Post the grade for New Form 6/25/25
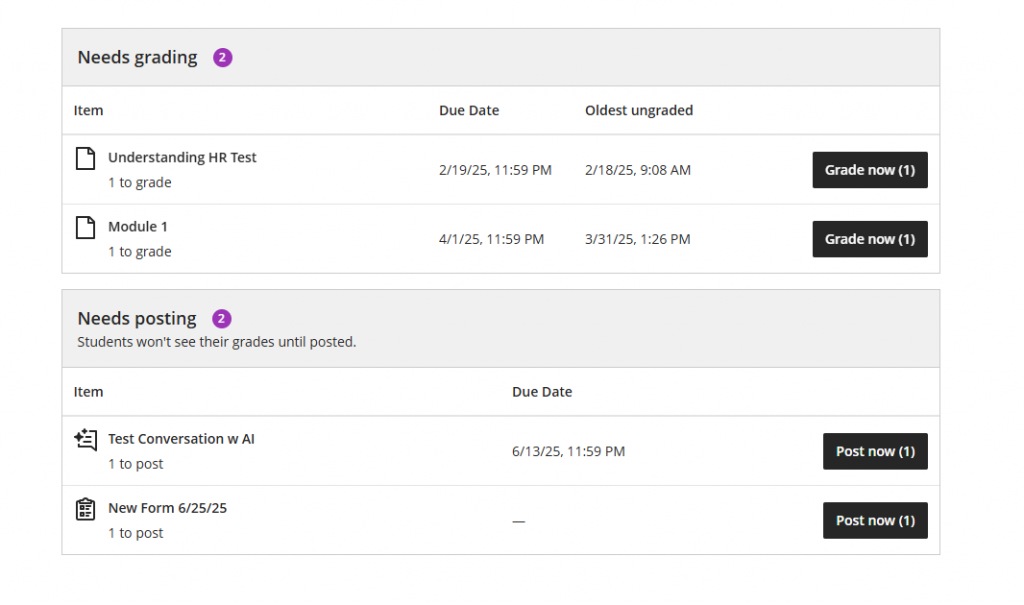 [875, 520]
